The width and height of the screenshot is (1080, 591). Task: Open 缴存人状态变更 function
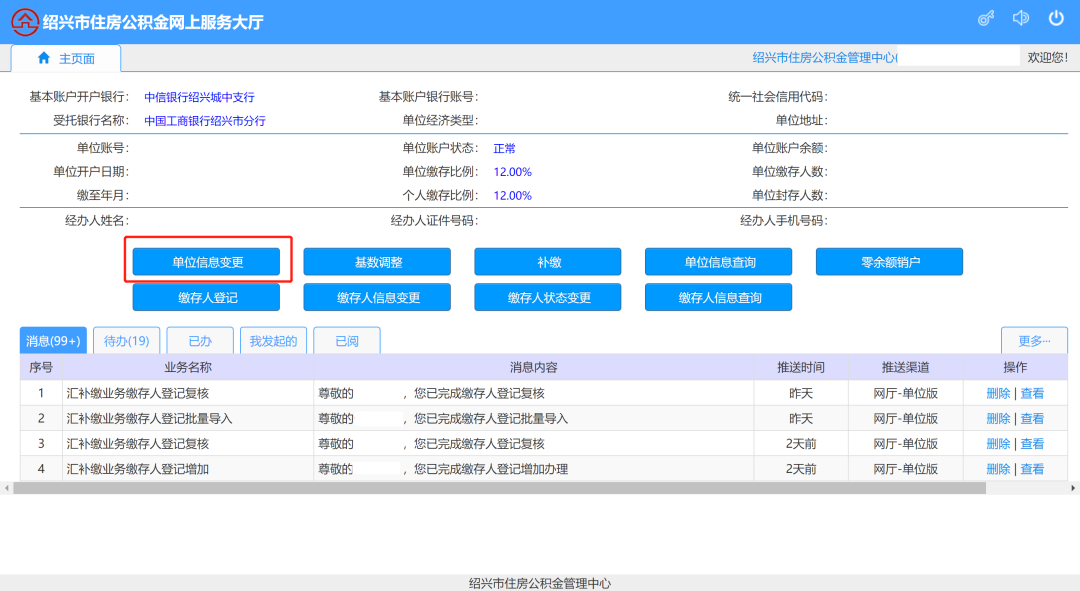click(x=548, y=298)
